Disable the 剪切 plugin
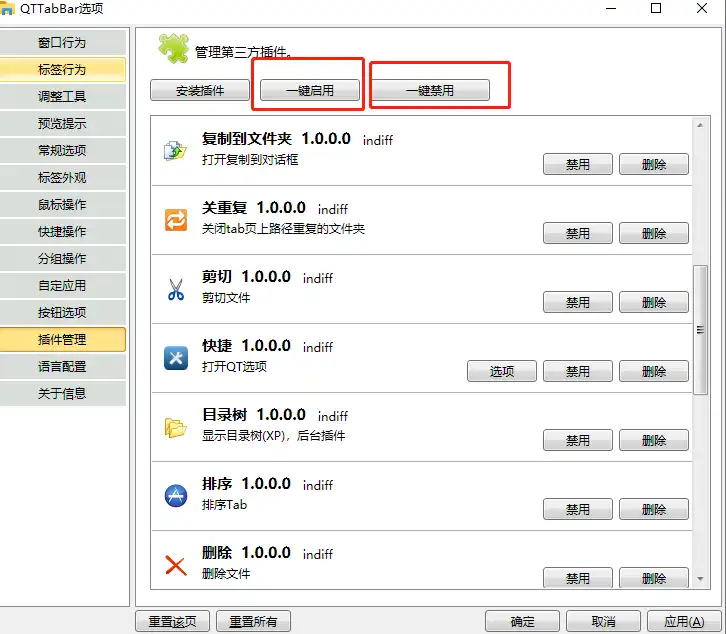Screen dimensions: 726x634 click(x=578, y=302)
